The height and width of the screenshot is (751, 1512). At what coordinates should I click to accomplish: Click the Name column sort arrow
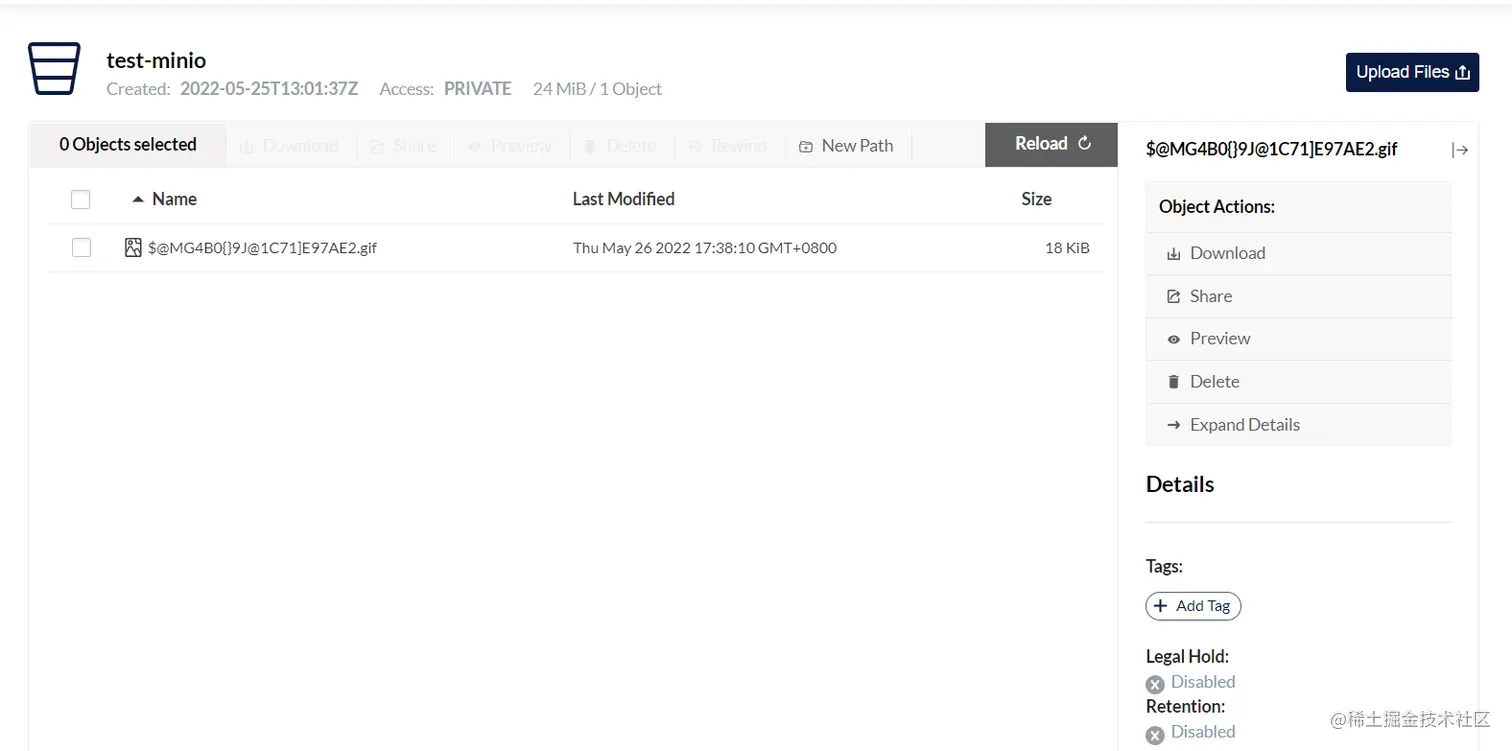138,199
